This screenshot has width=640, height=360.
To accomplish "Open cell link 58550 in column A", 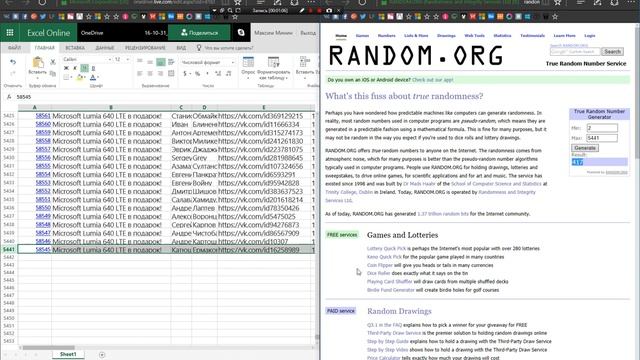I will click(43, 208).
